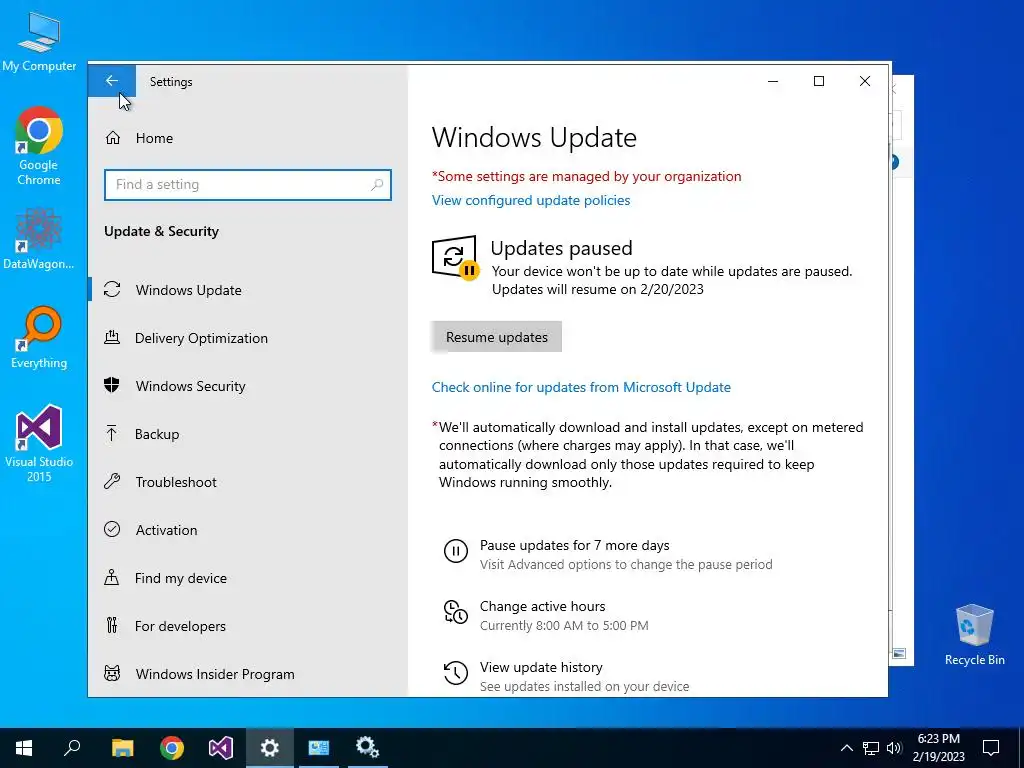
Task: Open File Explorer from the taskbar
Action: 122,748
